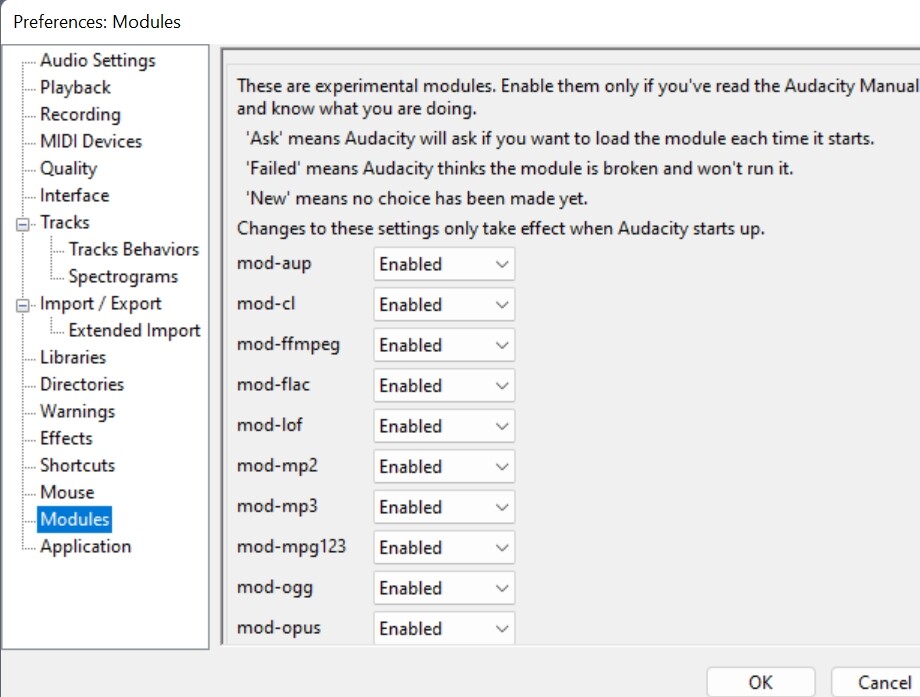Open the mod-cl status dropdown
The height and width of the screenshot is (697, 920).
click(444, 305)
